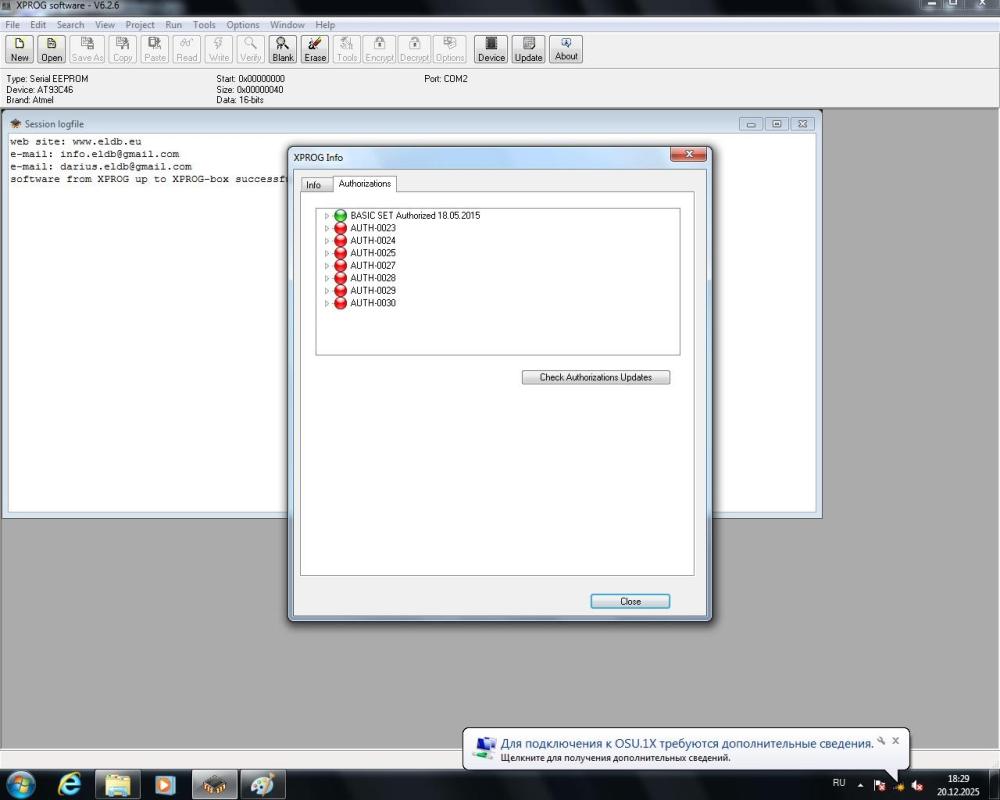Click the Tools toolbar icon
Screen dimensions: 1000x800
click(x=347, y=49)
